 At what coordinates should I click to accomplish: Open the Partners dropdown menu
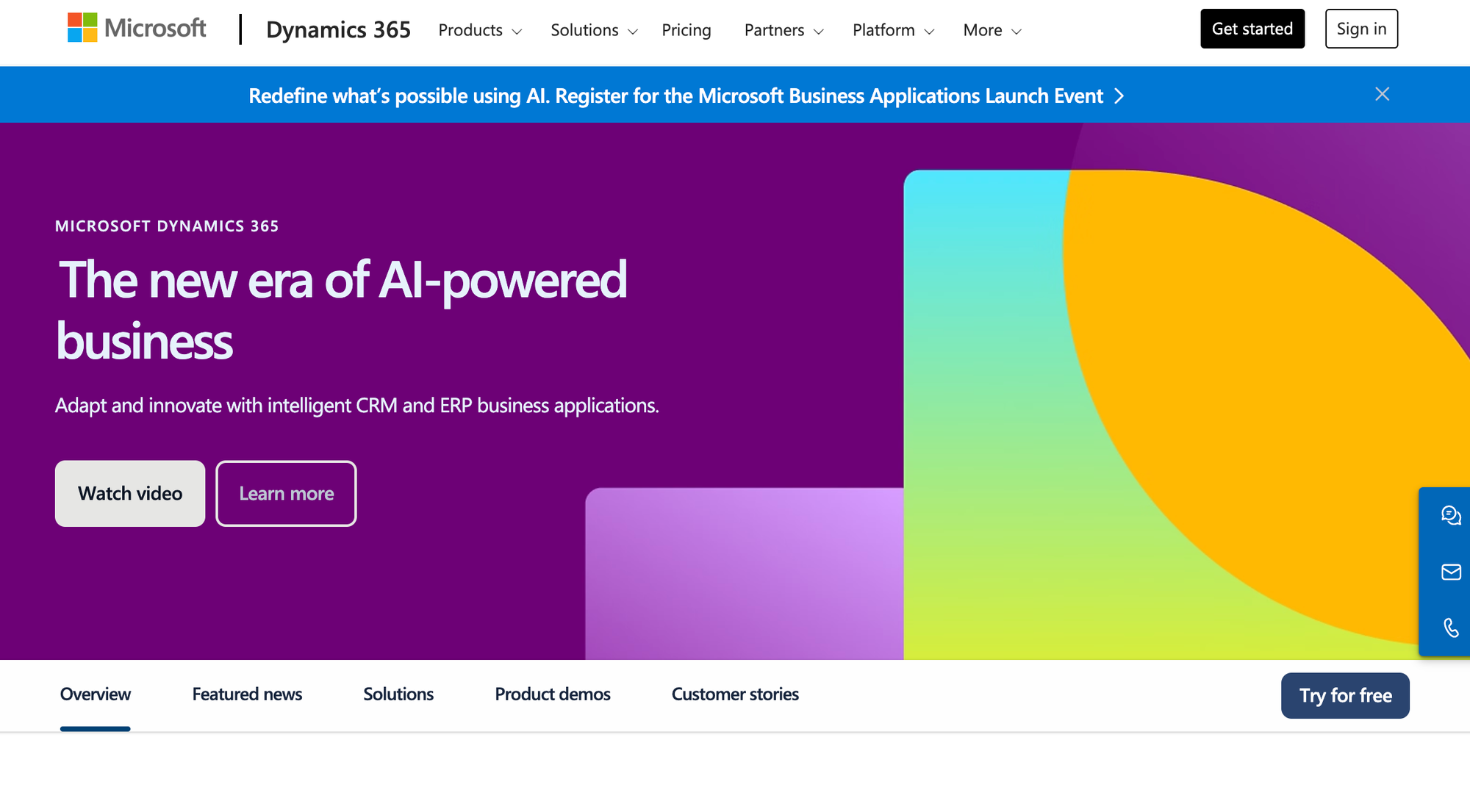click(784, 30)
